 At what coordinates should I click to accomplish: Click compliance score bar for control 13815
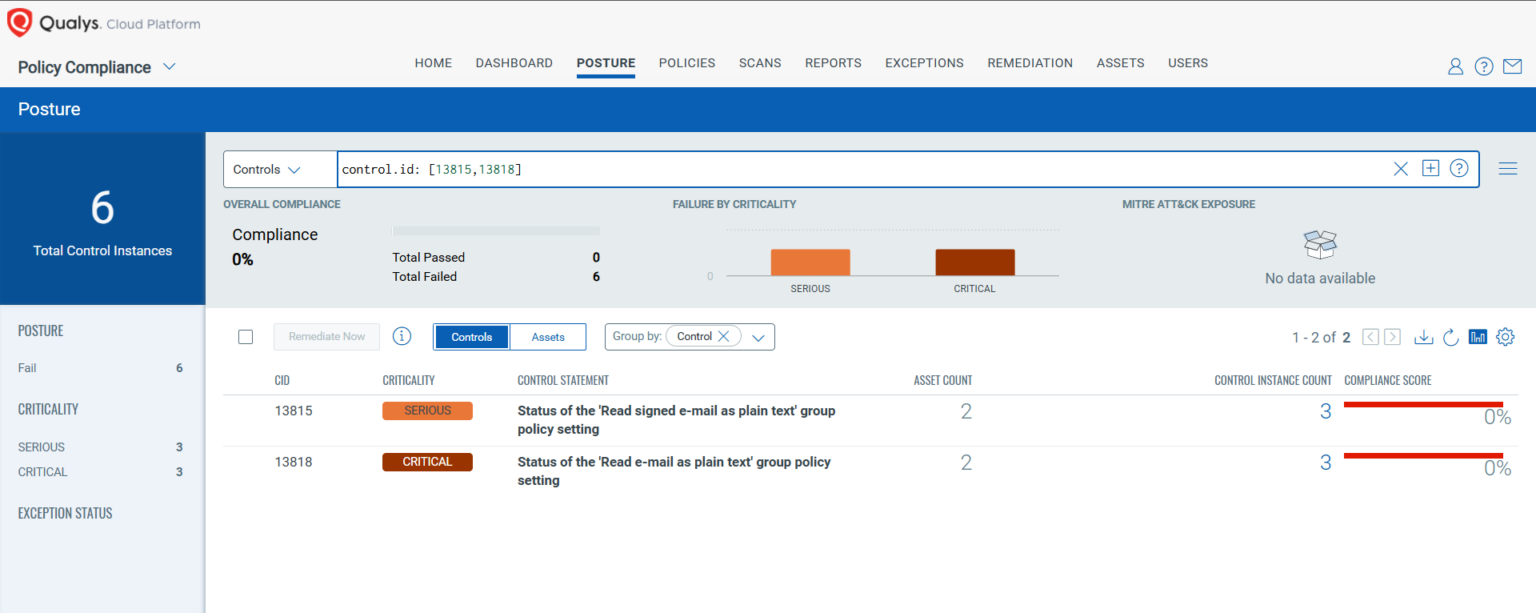1424,404
